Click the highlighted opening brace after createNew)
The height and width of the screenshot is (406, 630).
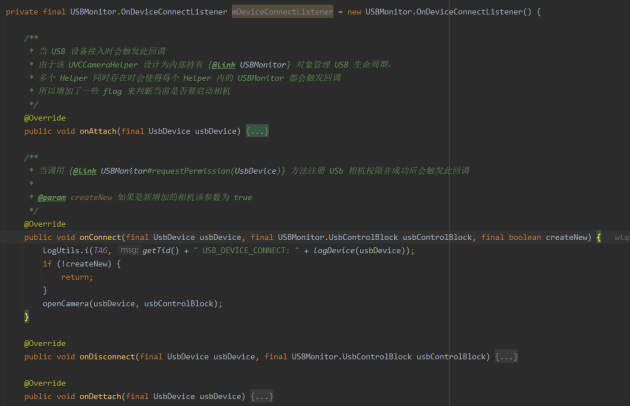coord(599,237)
